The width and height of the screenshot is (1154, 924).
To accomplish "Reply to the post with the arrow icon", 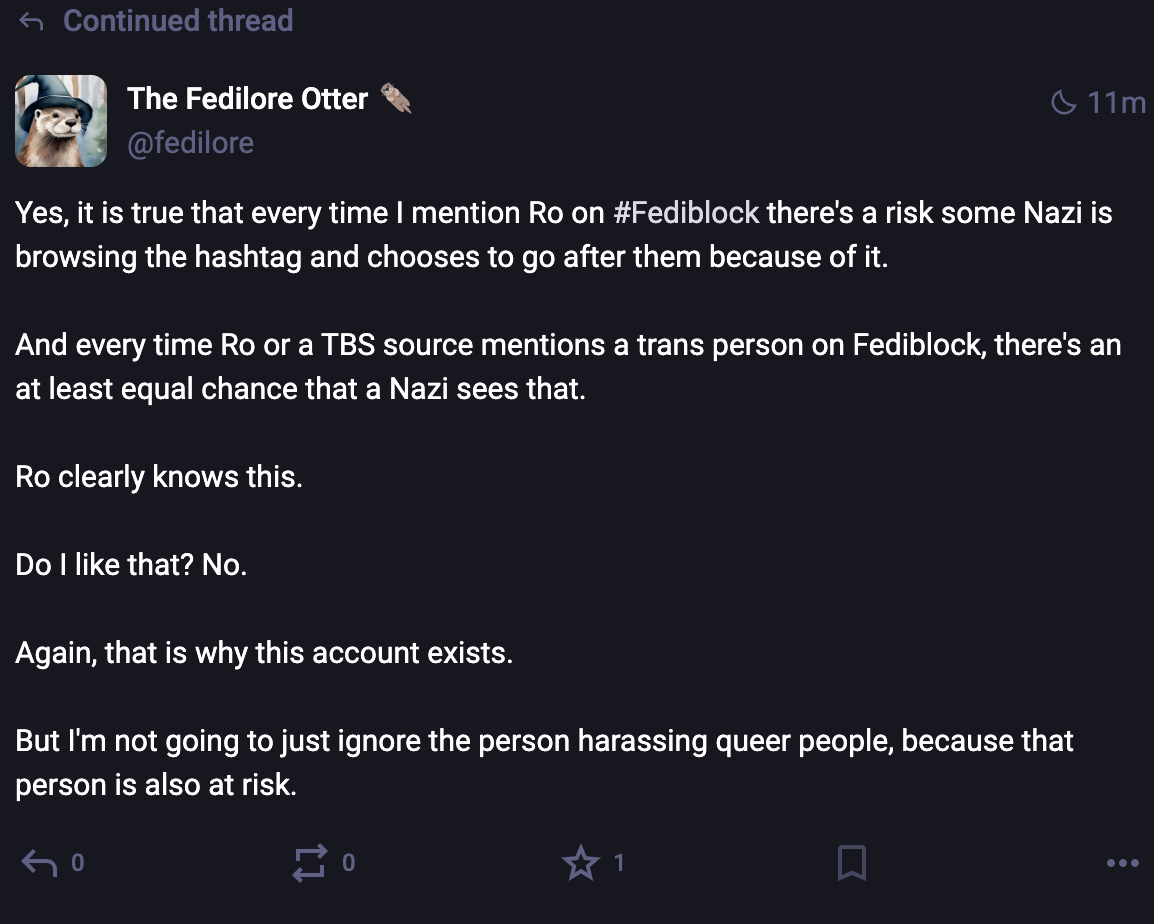I will click(x=38, y=862).
